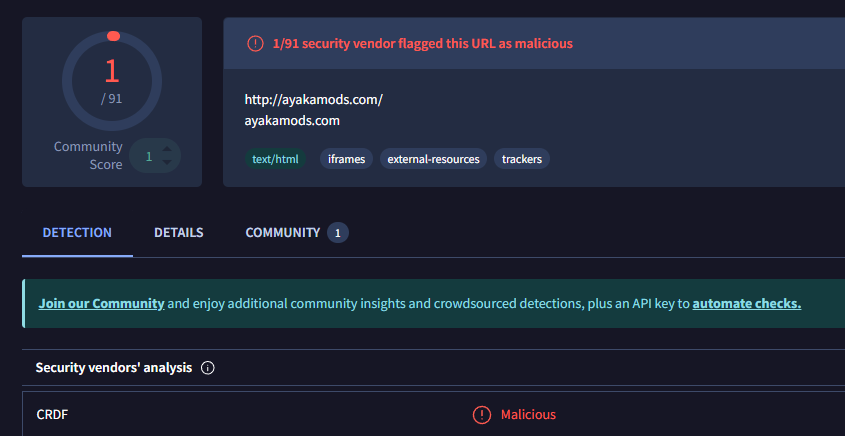The width and height of the screenshot is (845, 436).
Task: Click the URL http://ayakamods.com/
Action: [x=314, y=100]
